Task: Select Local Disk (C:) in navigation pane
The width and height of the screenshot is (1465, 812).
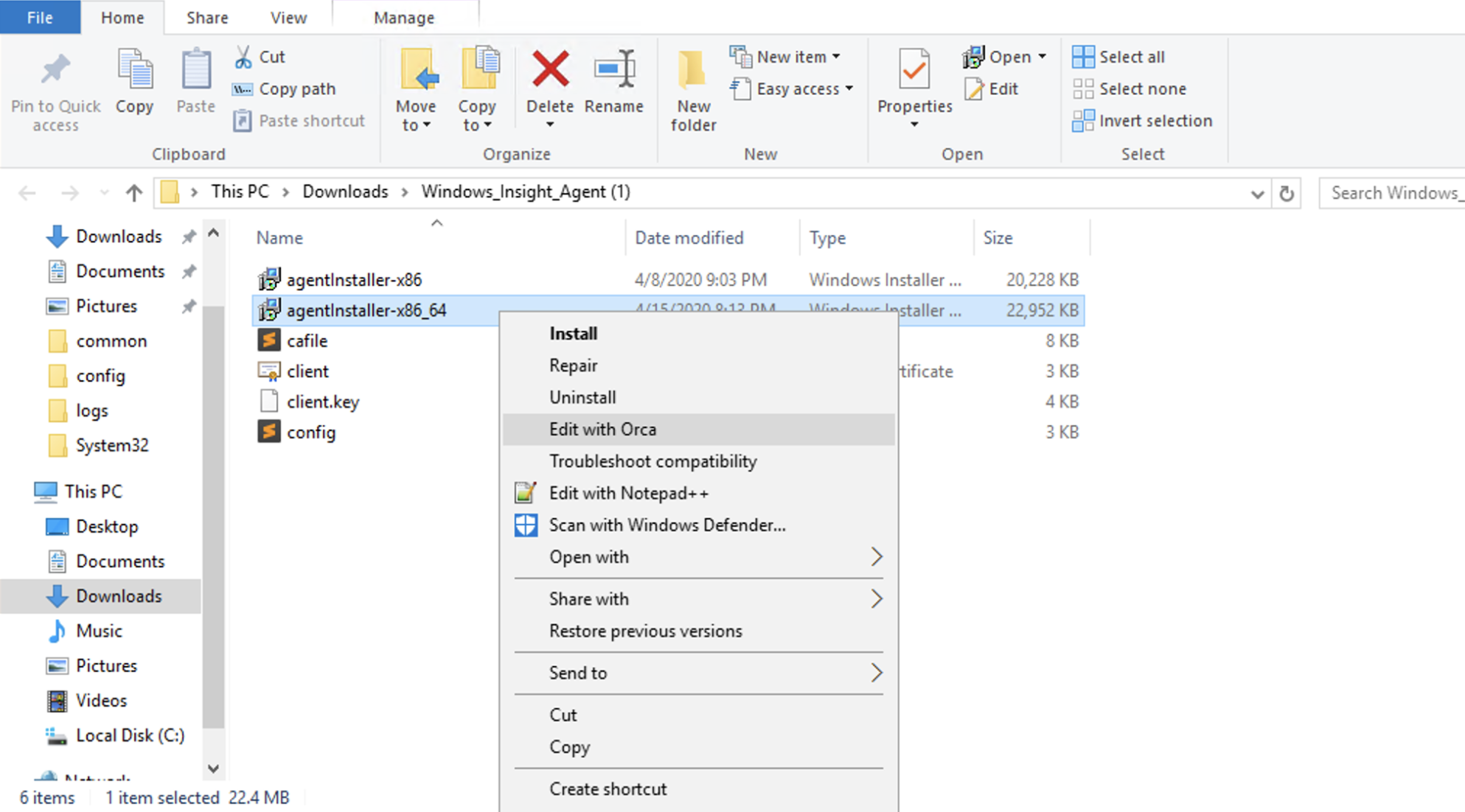Action: [x=129, y=735]
